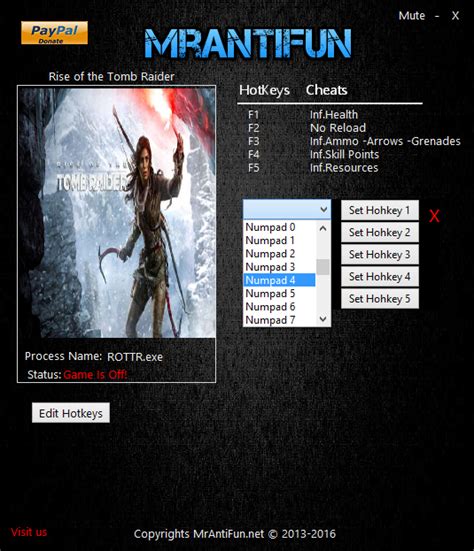Image resolution: width=474 pixels, height=551 pixels.
Task: Click Set Hohkey 4 button
Action: 379,277
